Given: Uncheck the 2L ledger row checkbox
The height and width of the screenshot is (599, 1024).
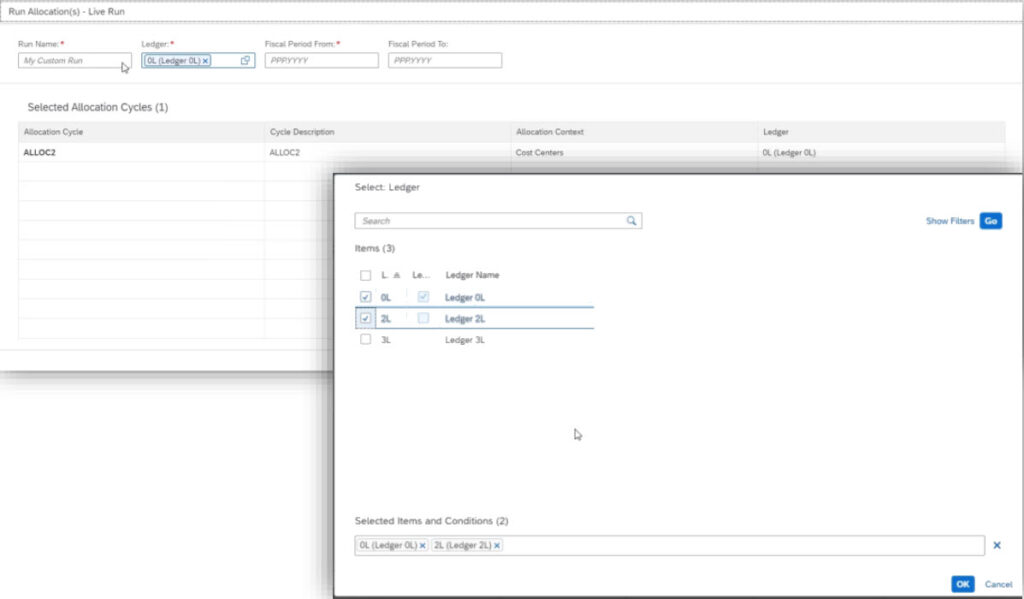Looking at the screenshot, I should (x=365, y=318).
